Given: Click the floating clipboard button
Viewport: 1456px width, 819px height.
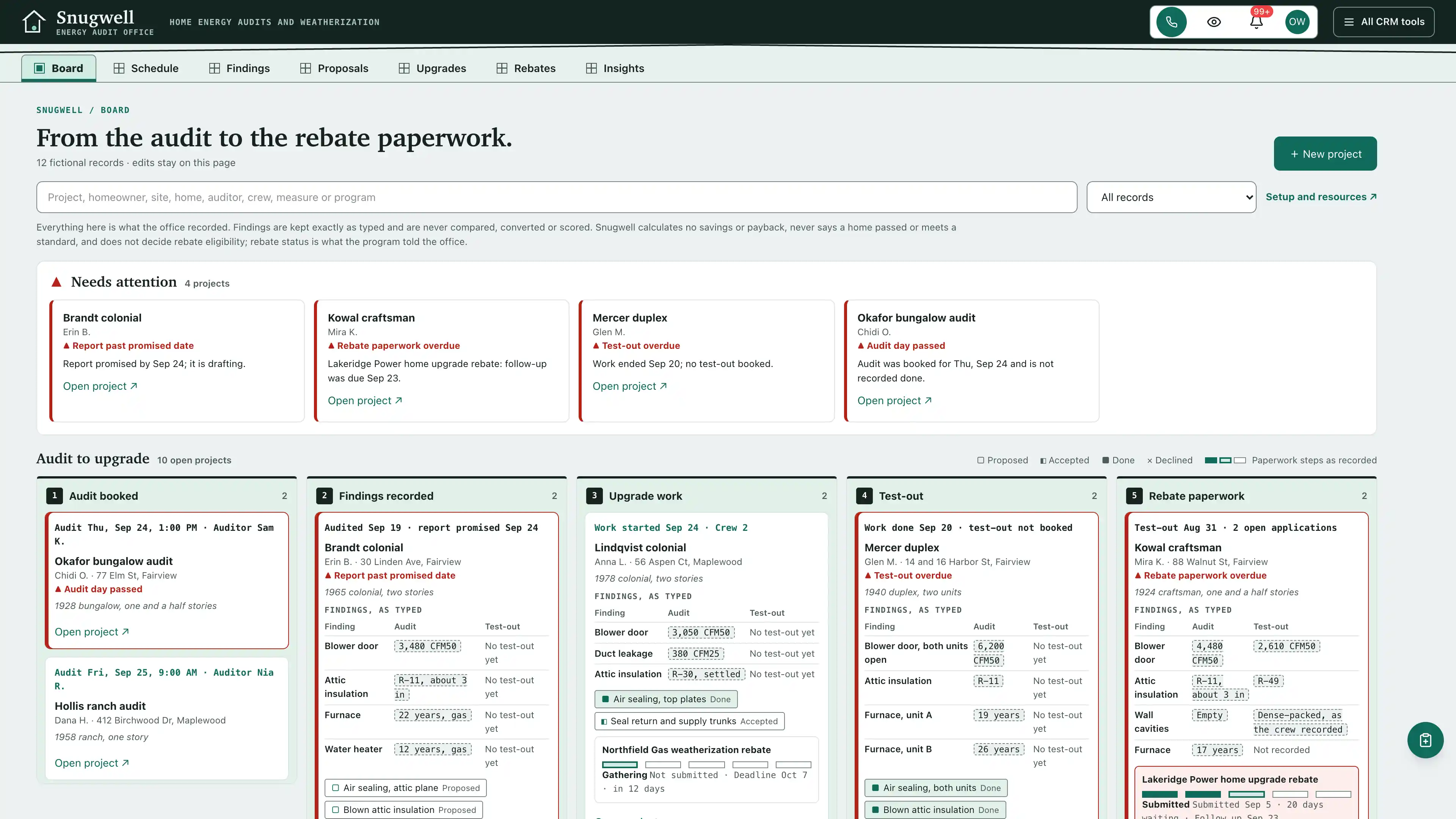Looking at the screenshot, I should 1425,740.
